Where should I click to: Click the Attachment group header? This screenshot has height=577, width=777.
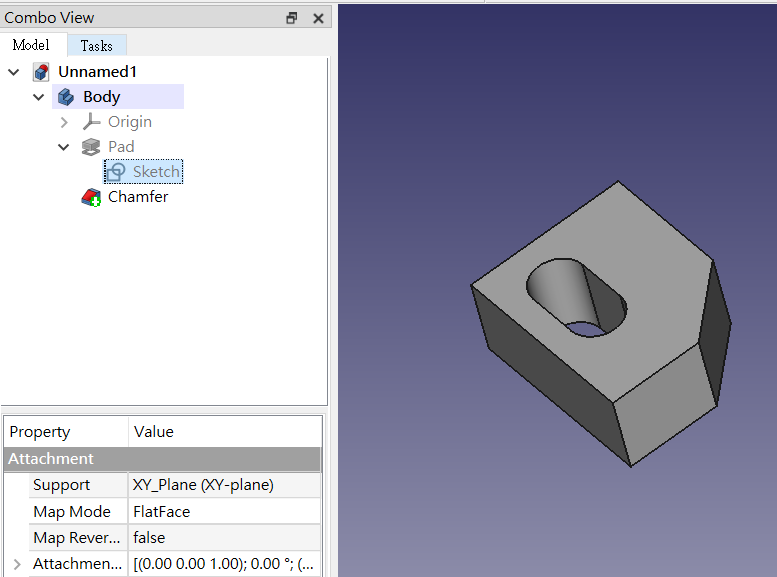coord(163,459)
